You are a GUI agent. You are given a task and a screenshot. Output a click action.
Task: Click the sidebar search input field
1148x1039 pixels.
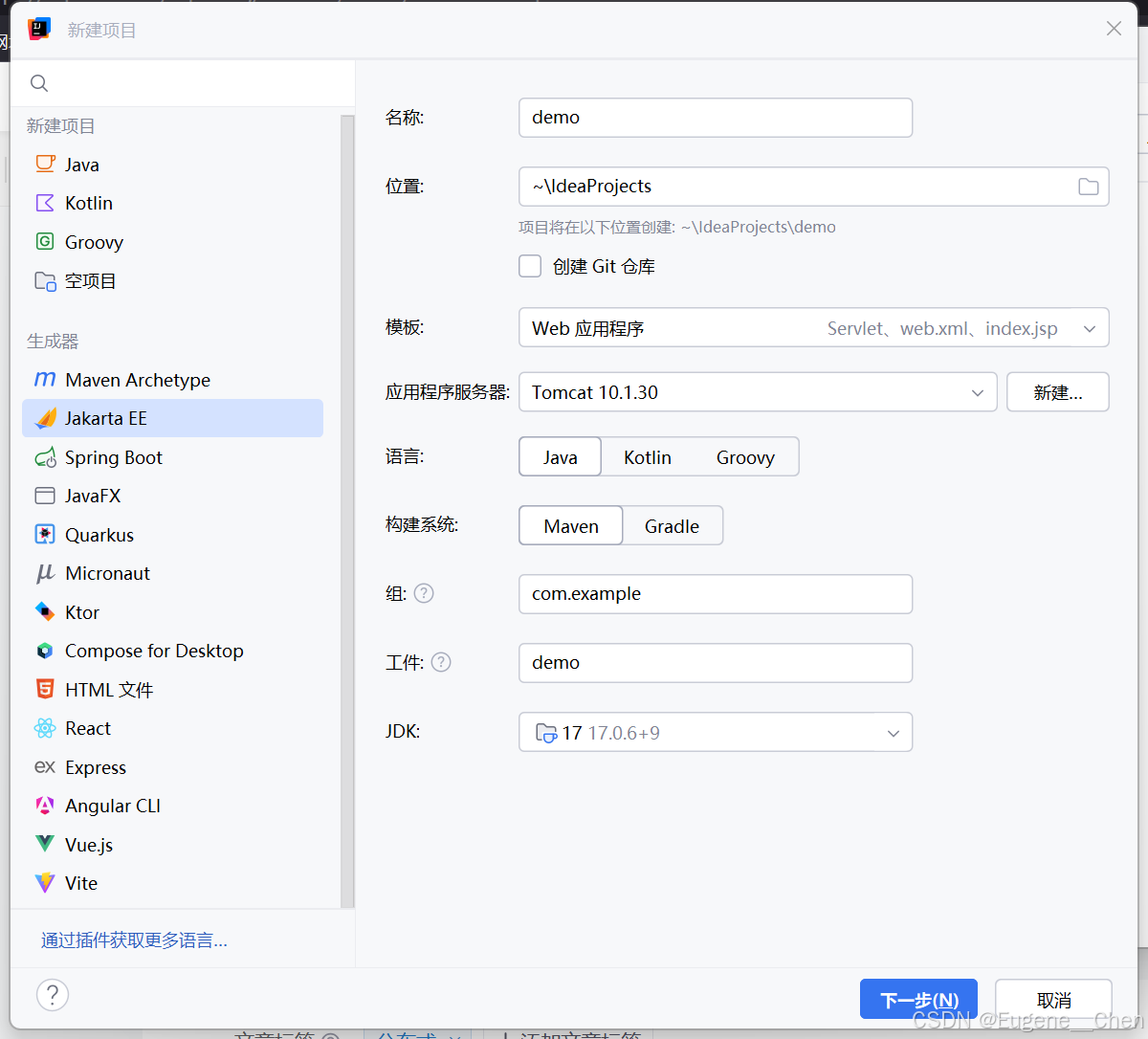click(182, 83)
